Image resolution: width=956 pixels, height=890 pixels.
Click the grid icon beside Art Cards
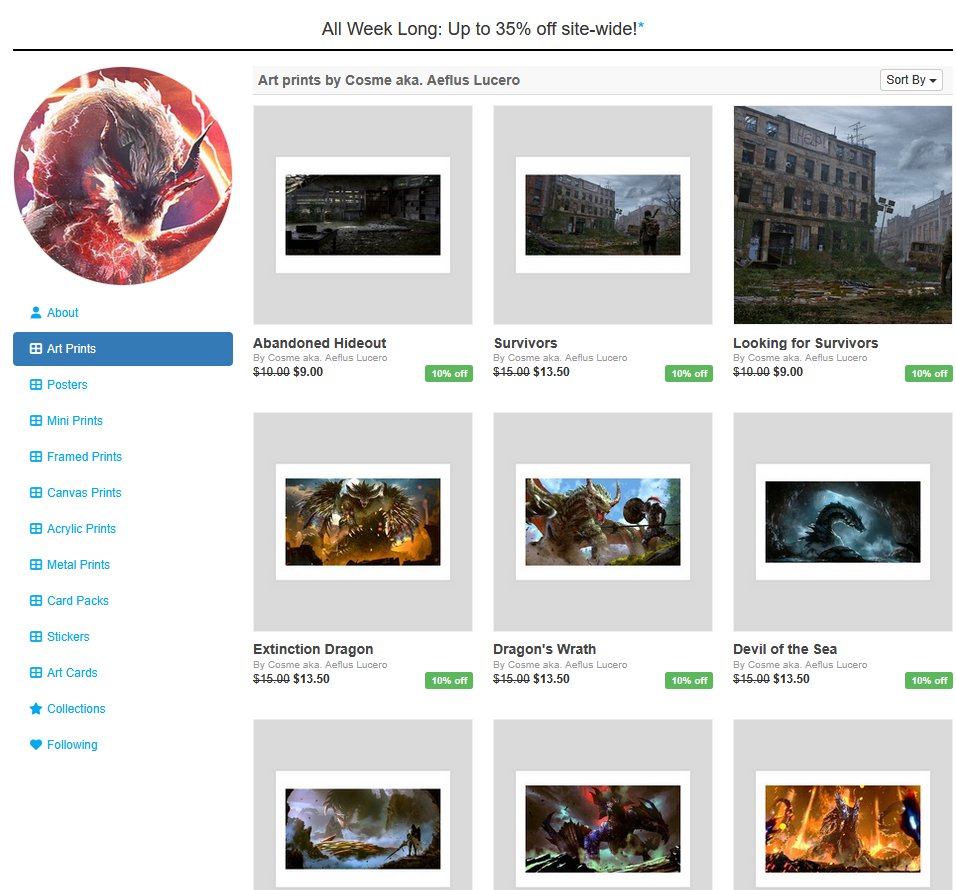pyautogui.click(x=36, y=672)
